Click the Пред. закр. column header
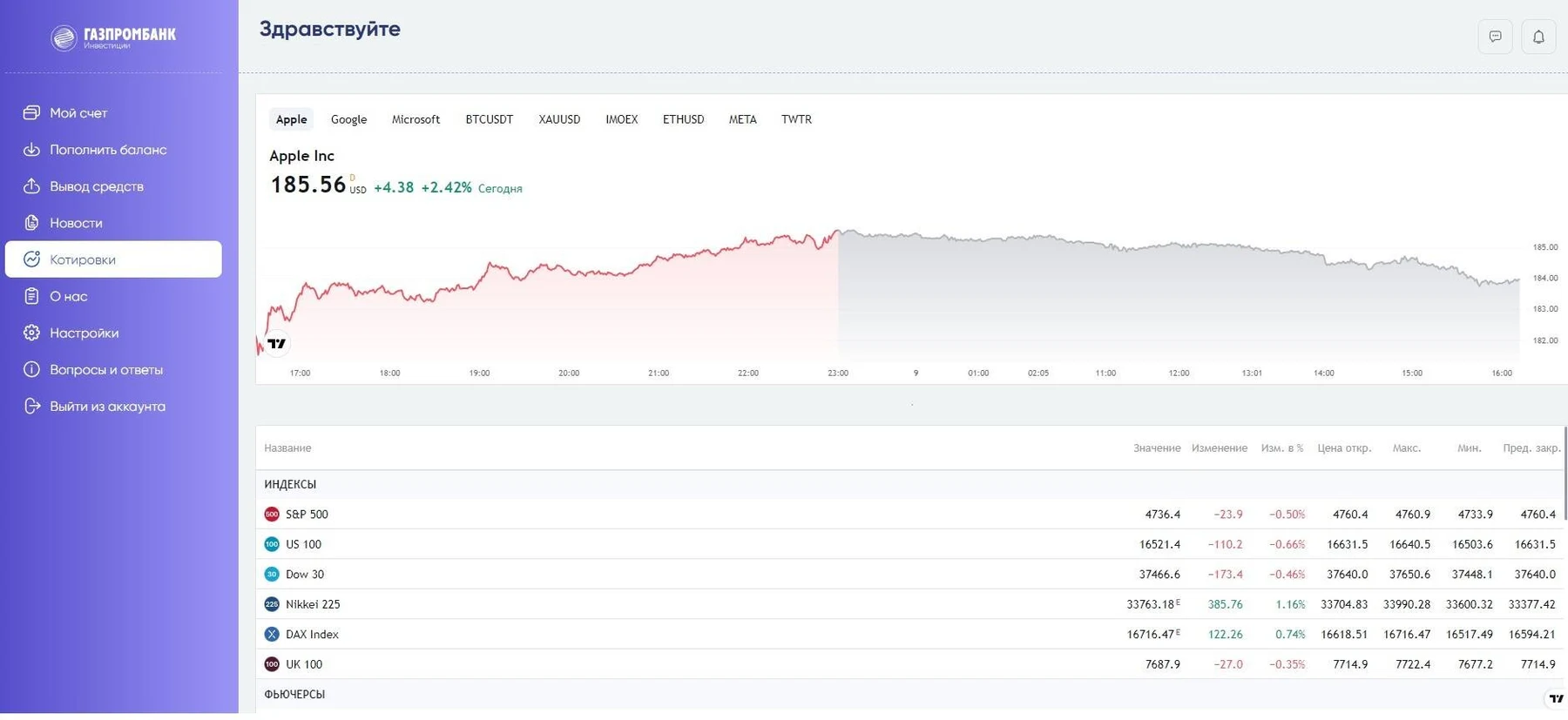The width and height of the screenshot is (1568, 720). coord(1531,448)
